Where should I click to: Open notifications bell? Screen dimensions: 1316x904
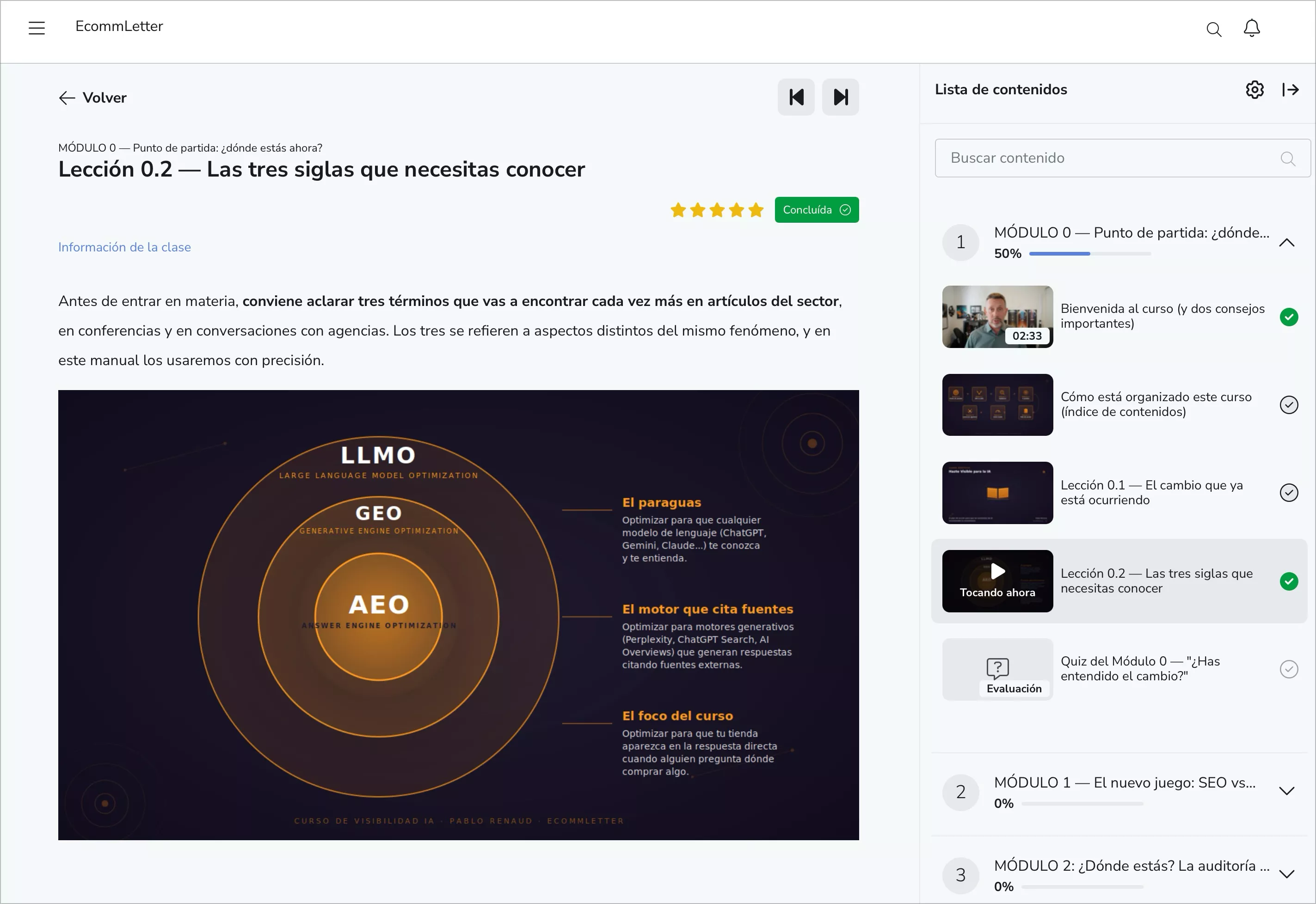(1251, 28)
